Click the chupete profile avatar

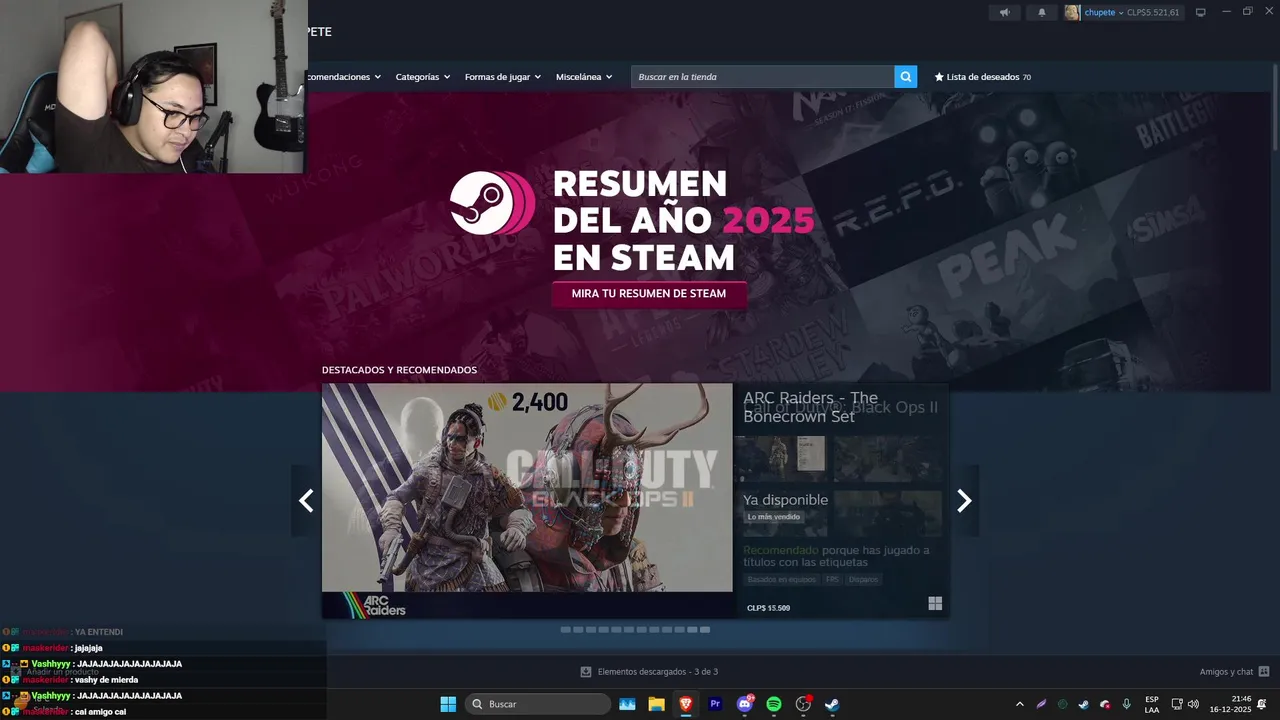coord(1072,12)
